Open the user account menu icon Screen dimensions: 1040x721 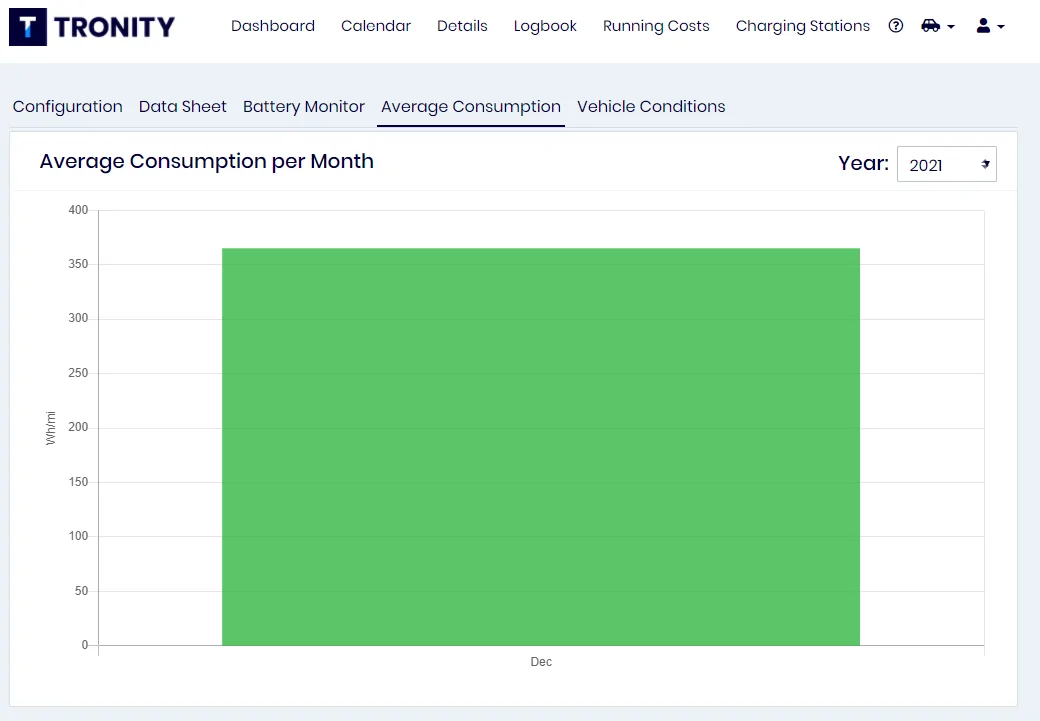[x=990, y=26]
